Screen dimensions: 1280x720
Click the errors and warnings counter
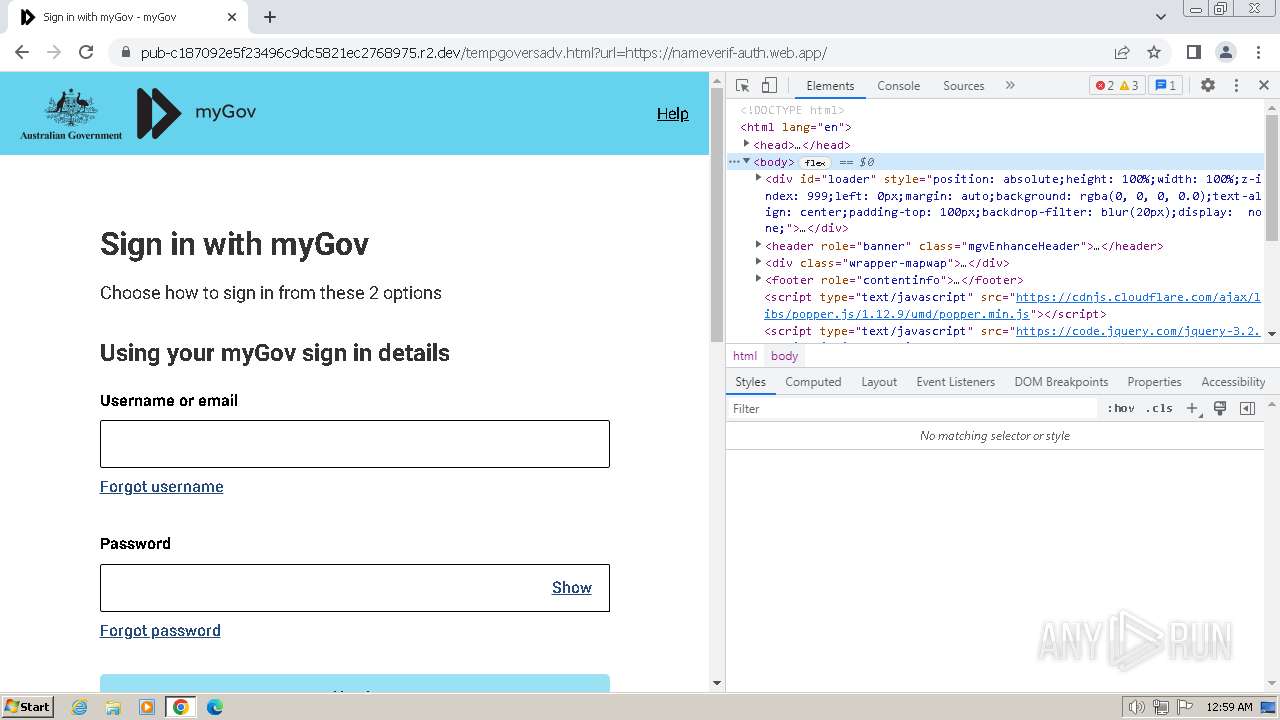click(1117, 85)
